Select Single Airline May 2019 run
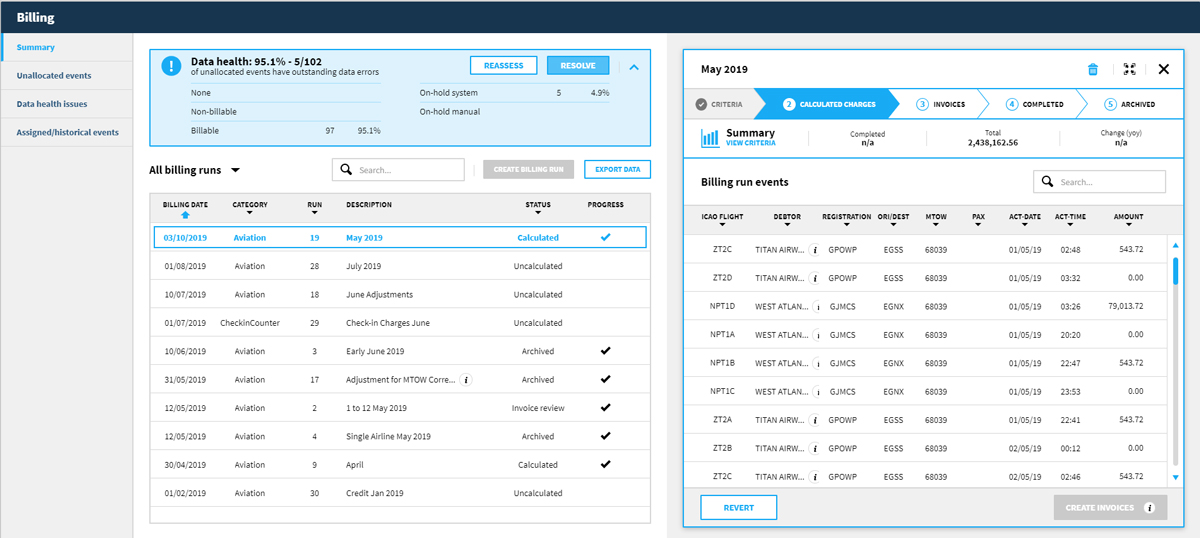 point(400,436)
